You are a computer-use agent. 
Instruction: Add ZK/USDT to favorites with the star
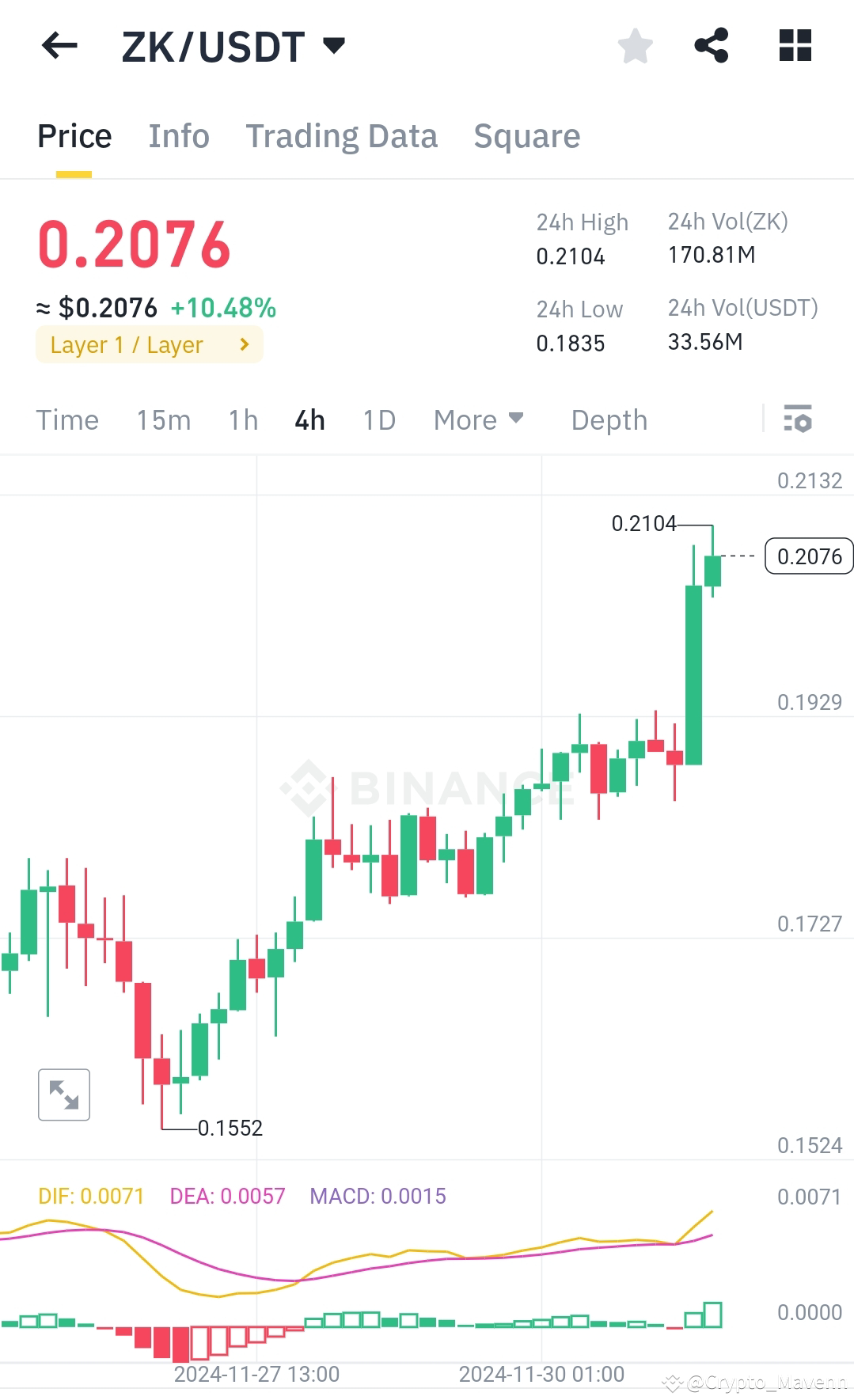coord(636,45)
